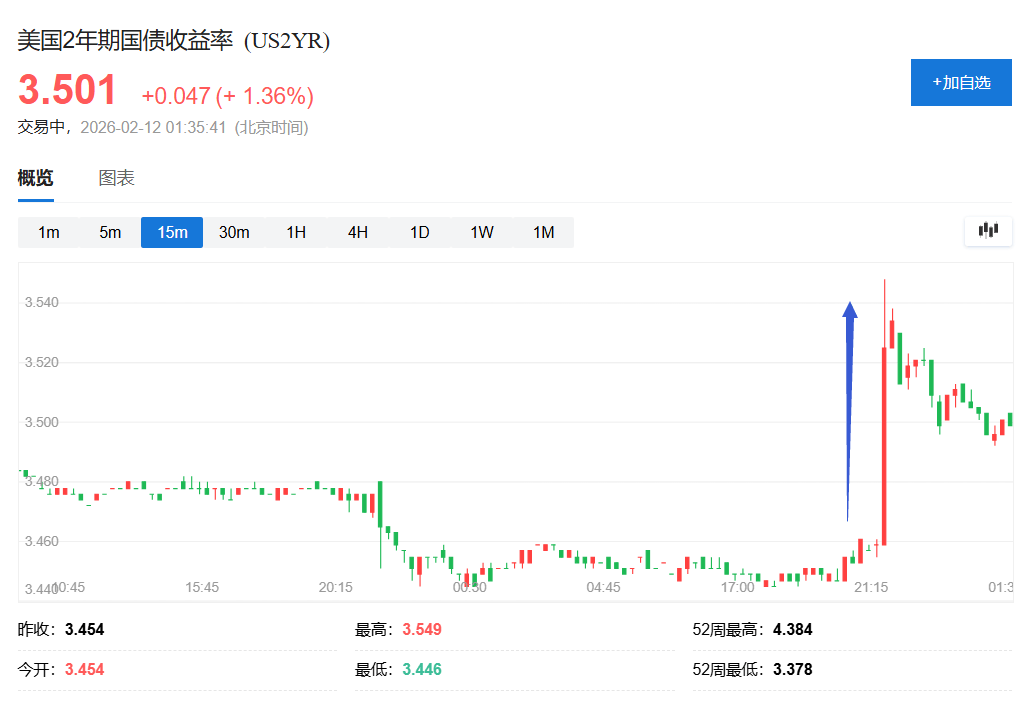Click the 最高 value 3.549
The height and width of the screenshot is (708, 1026).
422,630
